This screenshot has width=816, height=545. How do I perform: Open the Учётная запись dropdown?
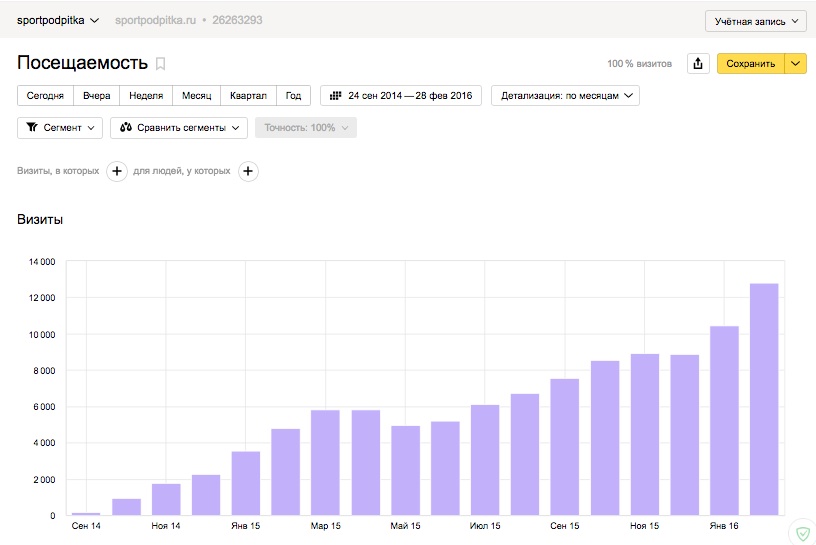[756, 21]
